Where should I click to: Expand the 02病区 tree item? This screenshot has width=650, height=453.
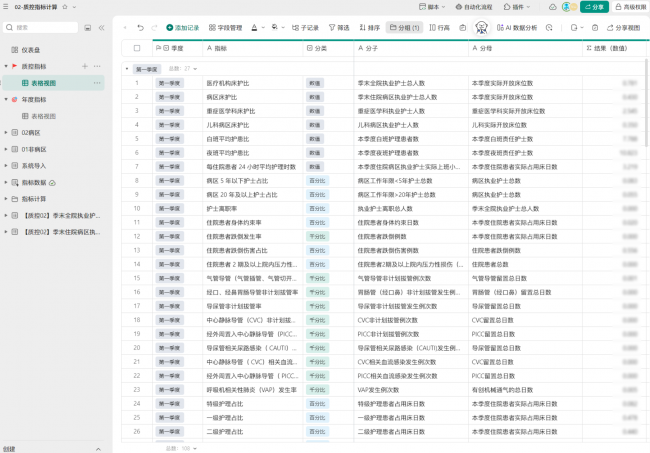(x=5, y=132)
